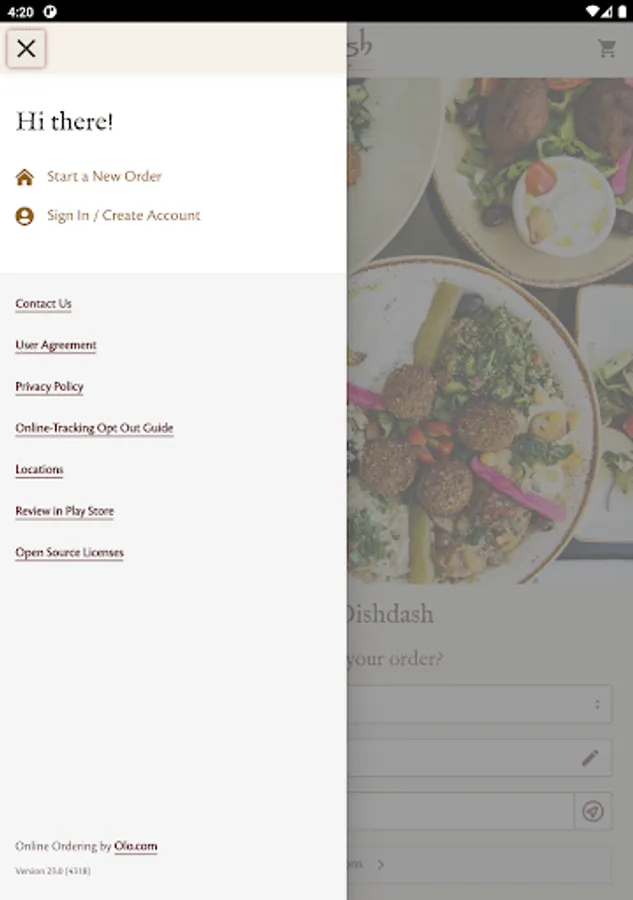Close the side menu with X

(x=26, y=48)
